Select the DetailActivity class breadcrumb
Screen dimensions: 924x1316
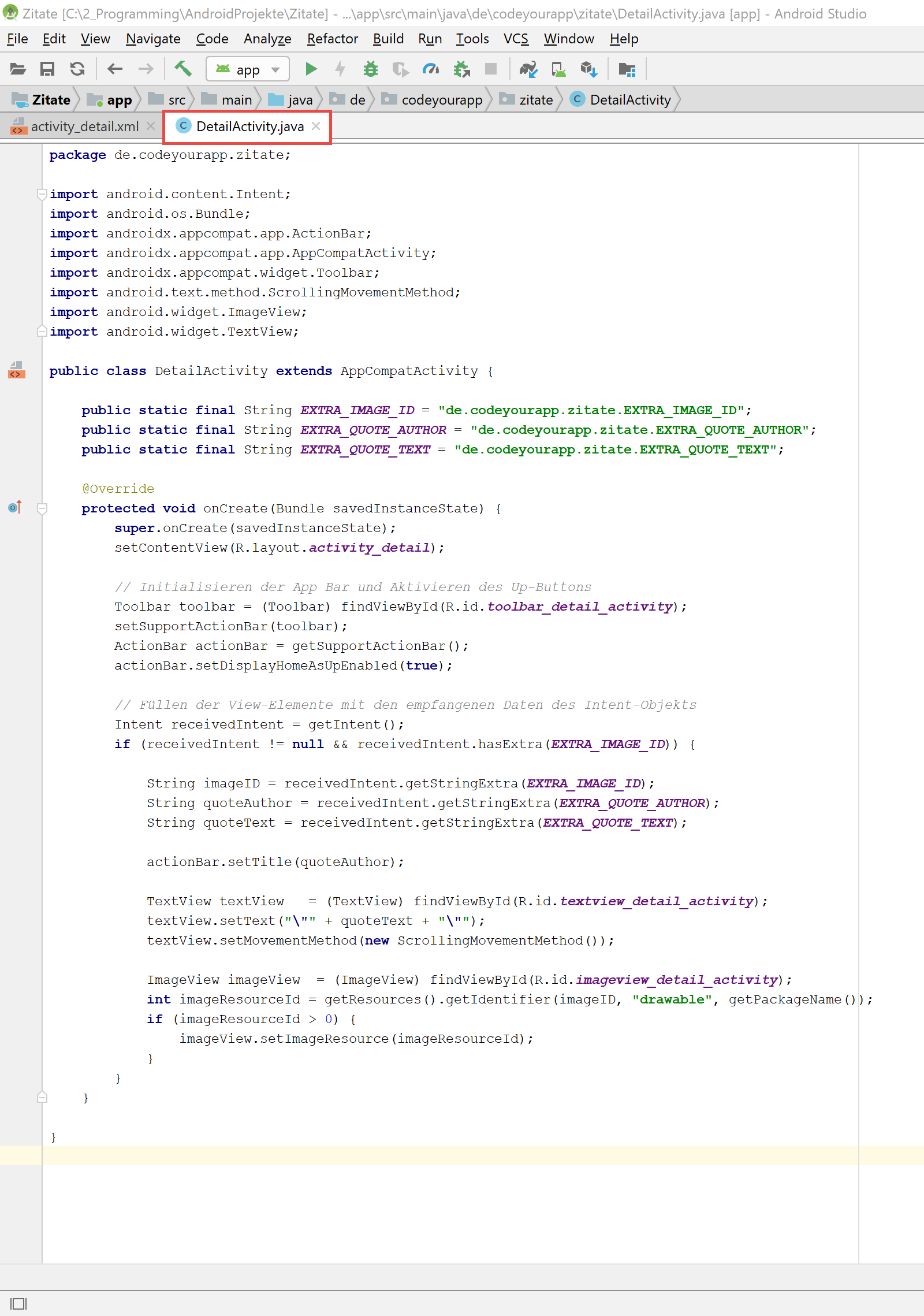pyautogui.click(x=621, y=100)
